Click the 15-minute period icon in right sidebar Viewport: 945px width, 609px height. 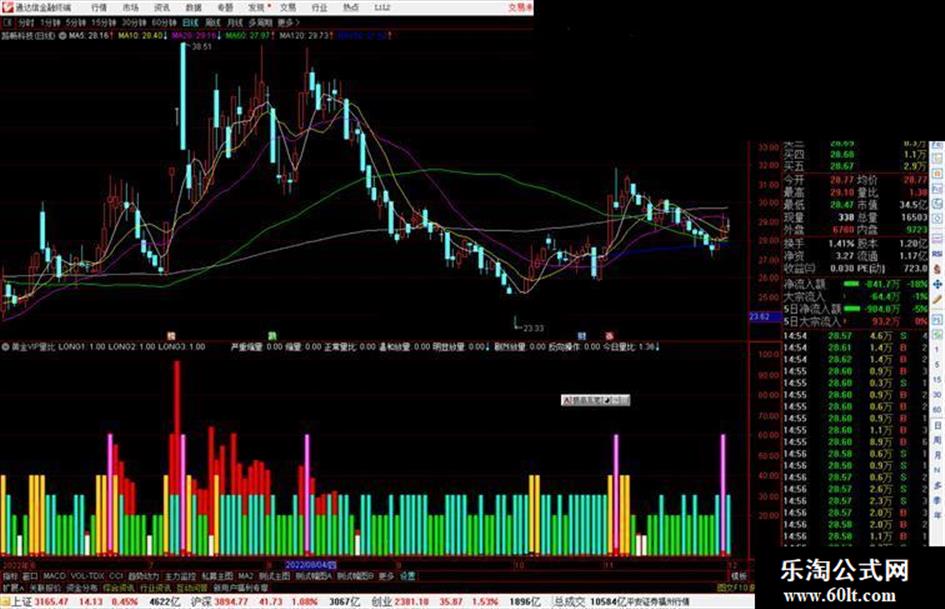click(937, 380)
